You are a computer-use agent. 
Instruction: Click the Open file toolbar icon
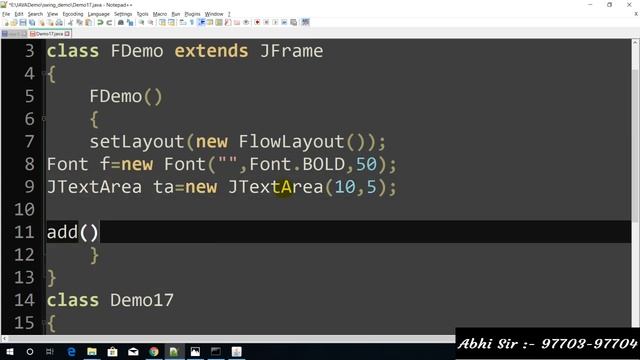click(14, 22)
